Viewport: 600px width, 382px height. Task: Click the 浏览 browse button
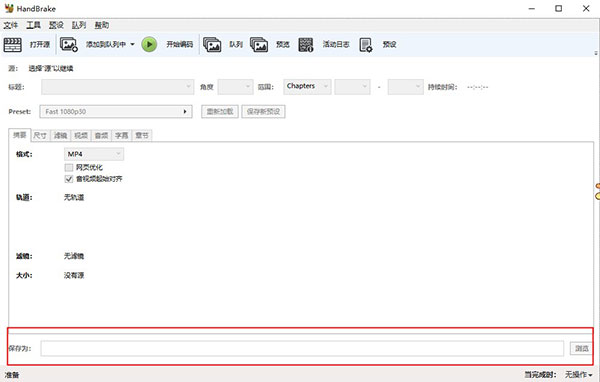point(581,348)
